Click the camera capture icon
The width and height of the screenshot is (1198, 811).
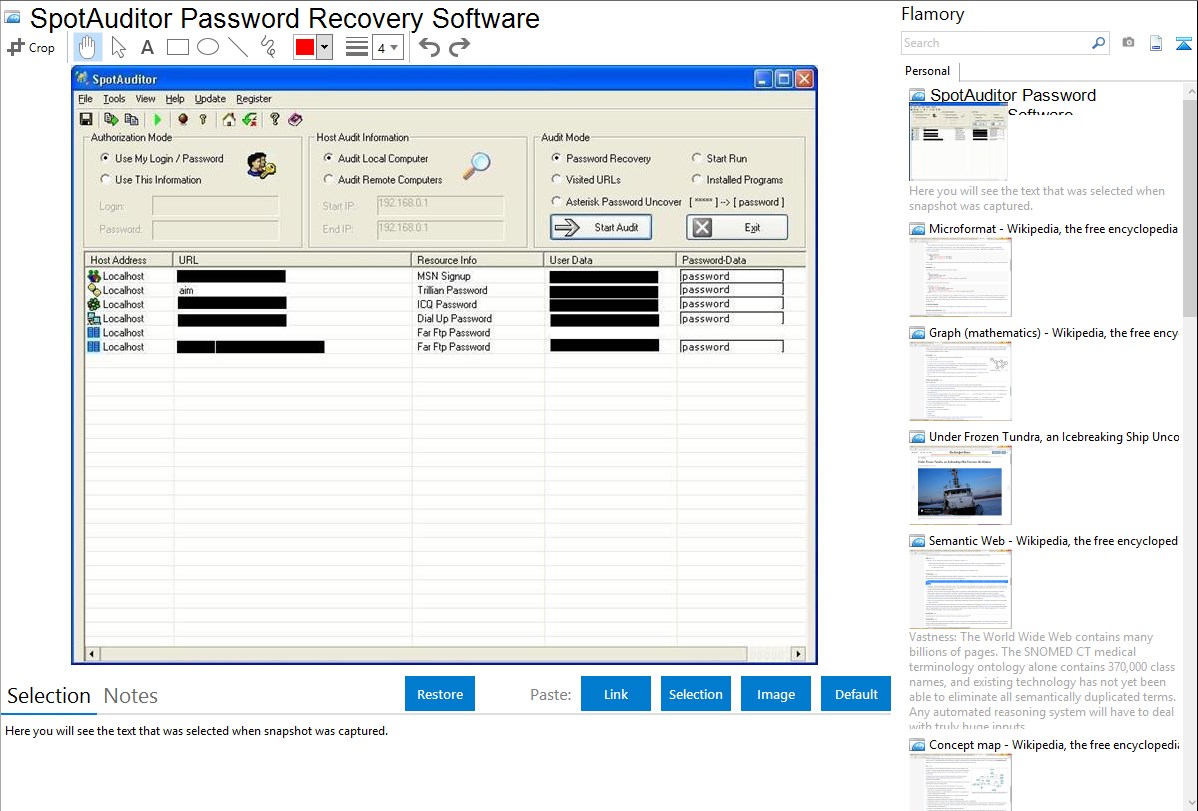[x=1128, y=43]
